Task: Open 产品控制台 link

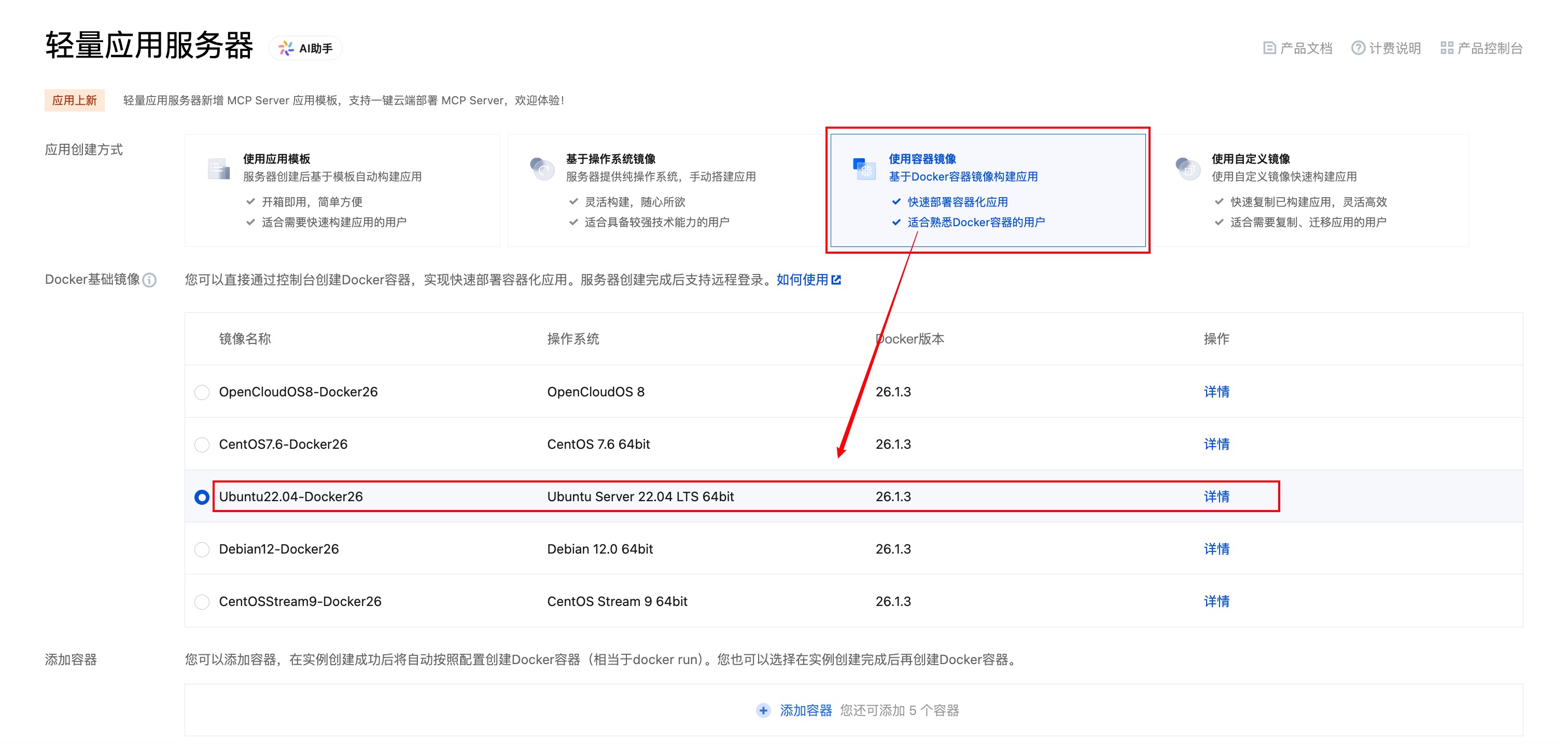Action: [1481, 48]
